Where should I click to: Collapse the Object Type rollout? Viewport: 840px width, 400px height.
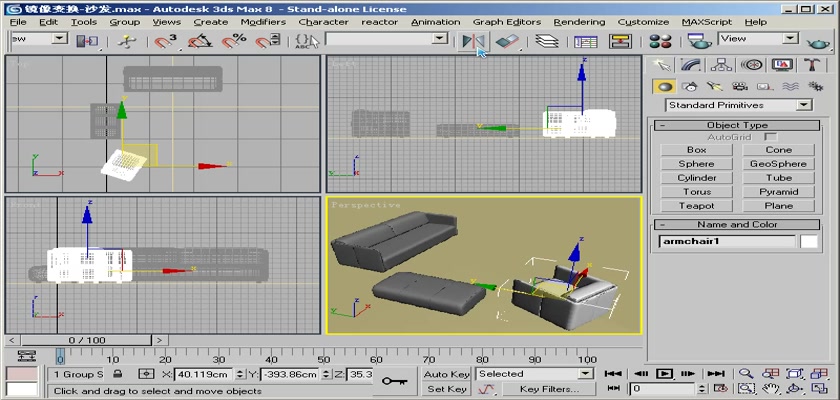(x=737, y=125)
